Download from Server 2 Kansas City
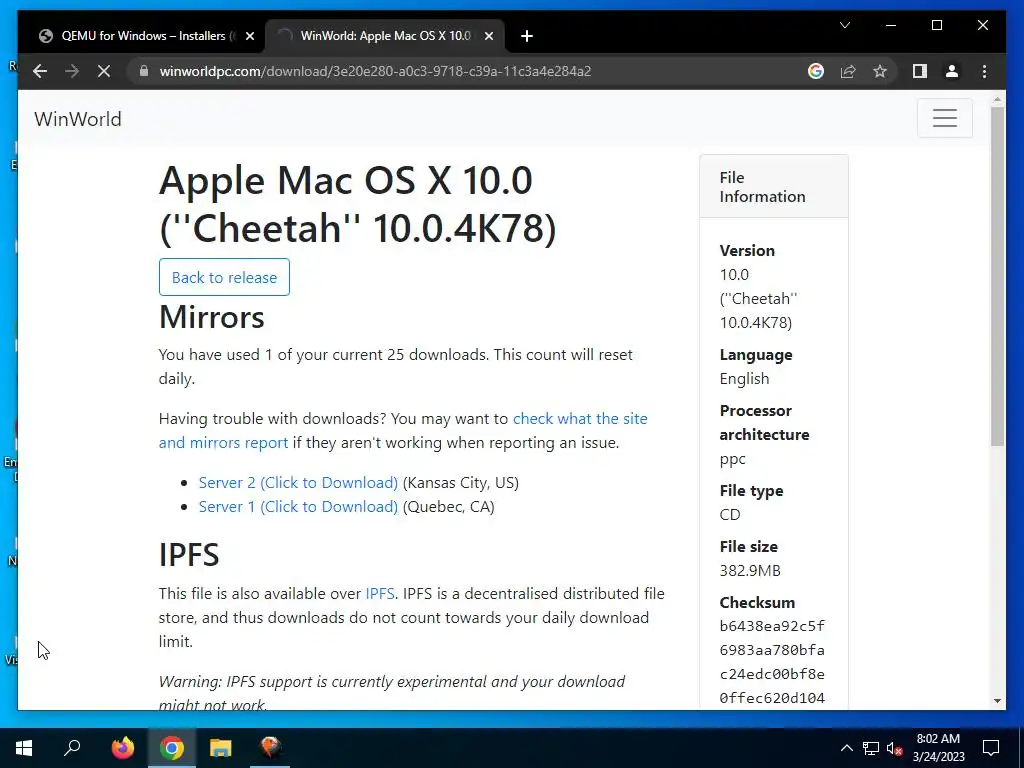Image resolution: width=1024 pixels, height=768 pixels. (x=298, y=483)
